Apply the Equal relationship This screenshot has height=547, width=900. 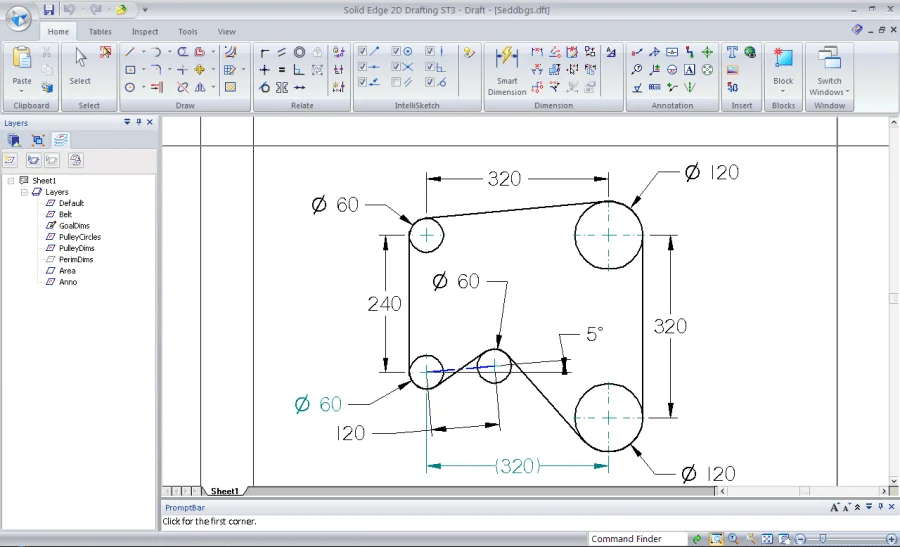[282, 70]
